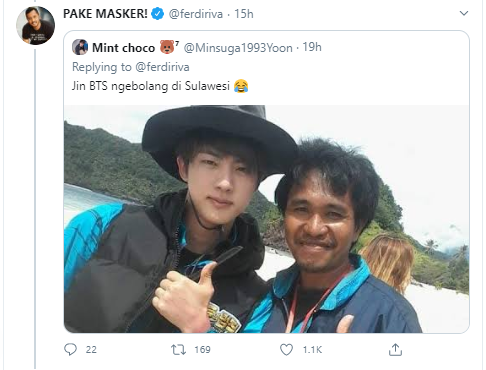Click the retweet arrows icon

(178, 350)
